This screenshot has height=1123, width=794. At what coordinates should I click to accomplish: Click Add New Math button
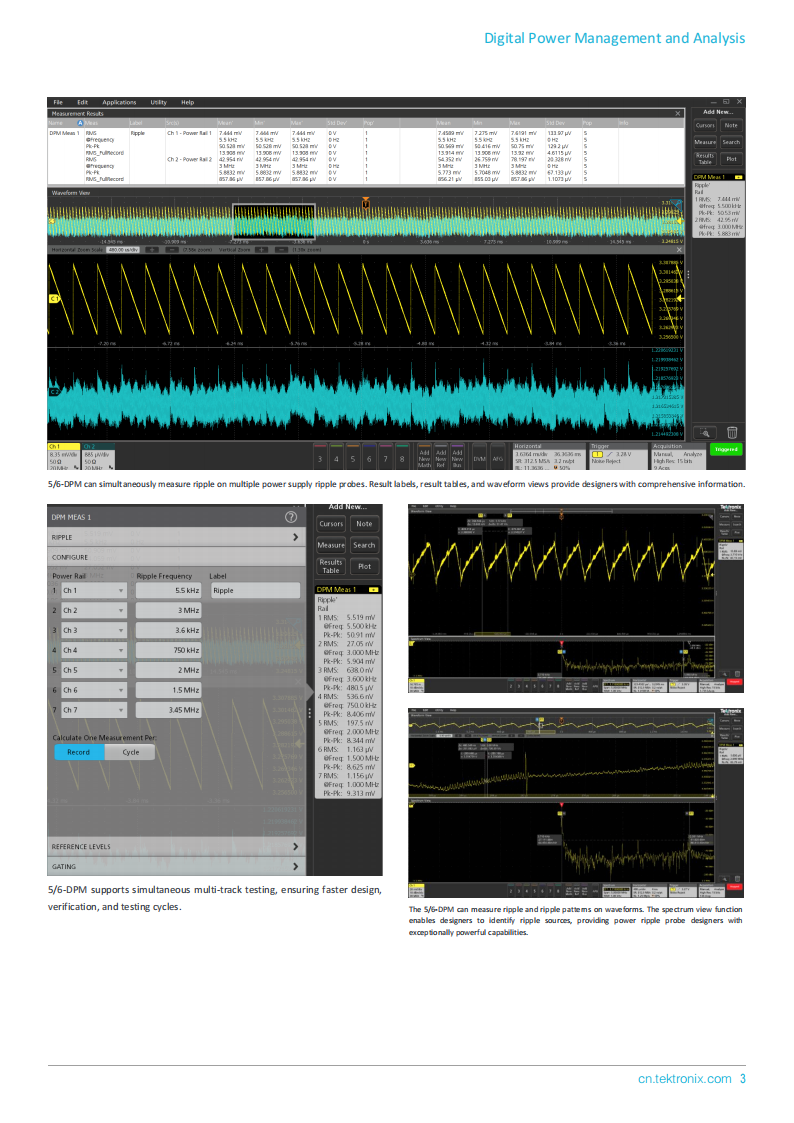pos(425,458)
